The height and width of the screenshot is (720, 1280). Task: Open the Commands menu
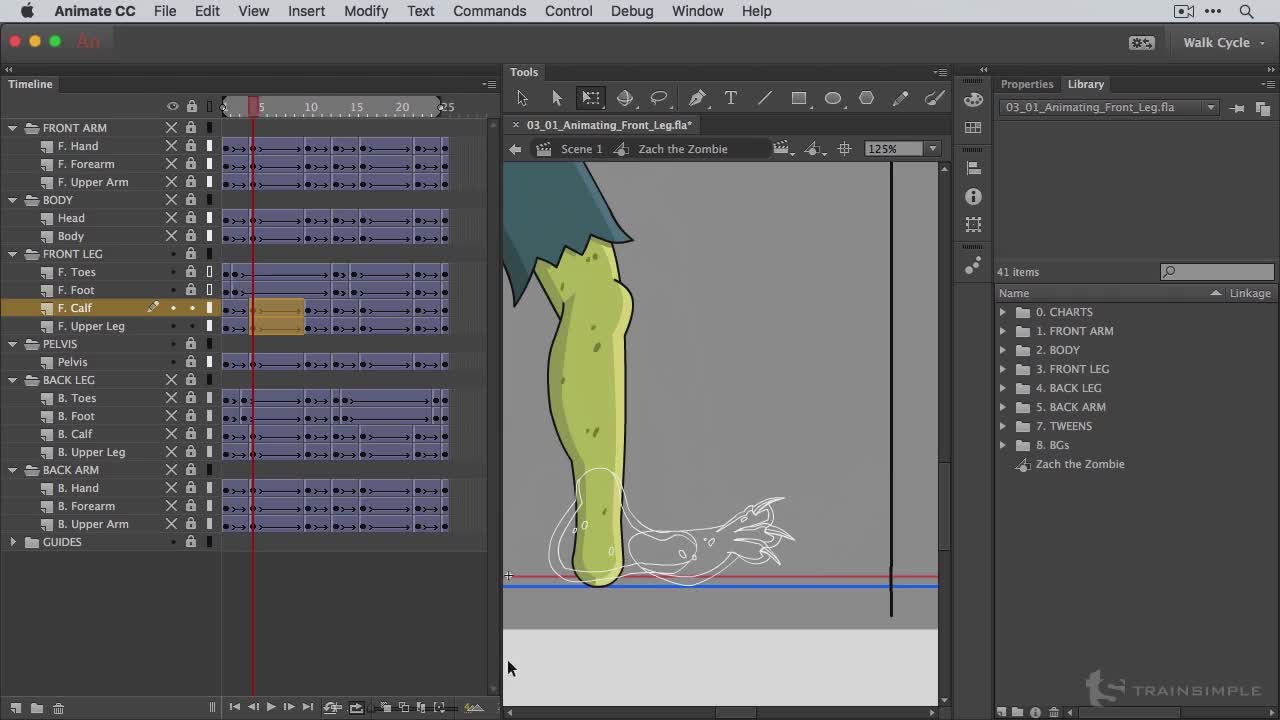pyautogui.click(x=489, y=11)
